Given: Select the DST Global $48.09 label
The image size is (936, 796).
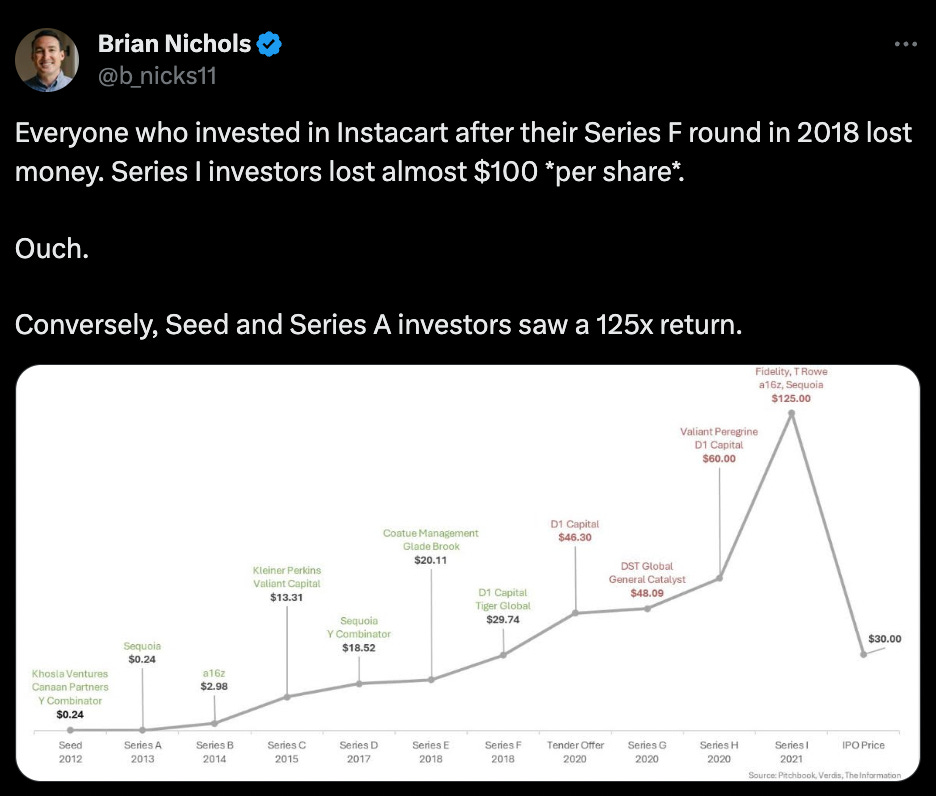Looking at the screenshot, I should [x=647, y=579].
